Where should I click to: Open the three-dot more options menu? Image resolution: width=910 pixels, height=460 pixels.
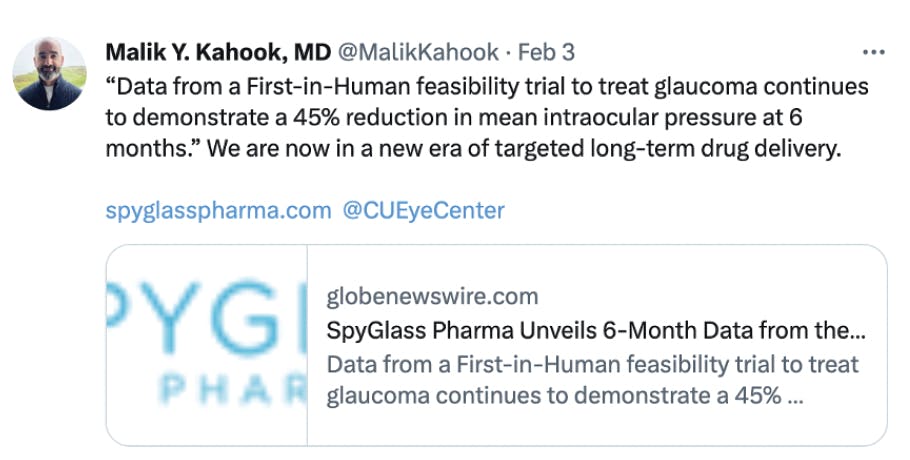872,52
